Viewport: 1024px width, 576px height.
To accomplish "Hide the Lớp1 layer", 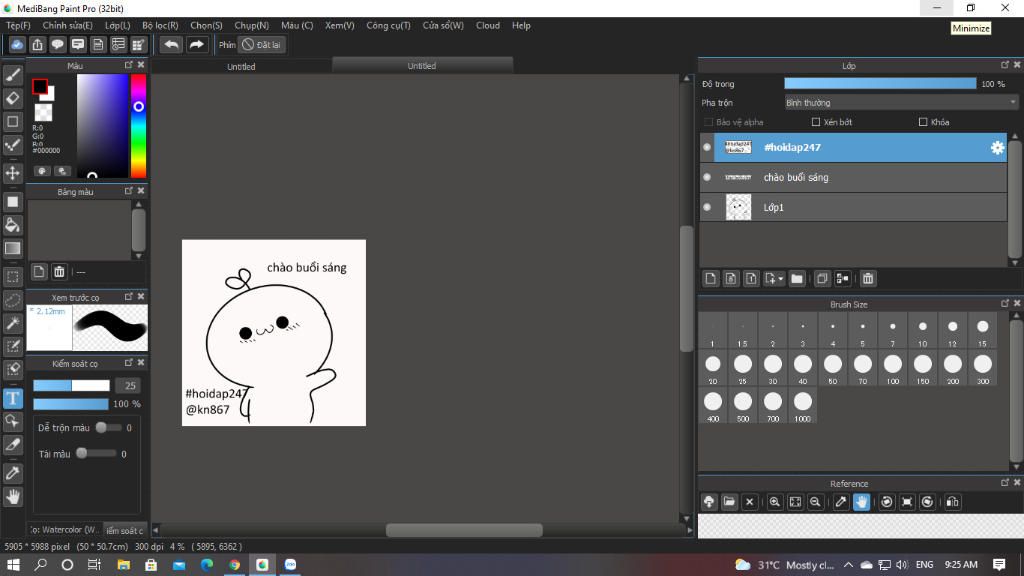I will pyautogui.click(x=707, y=207).
